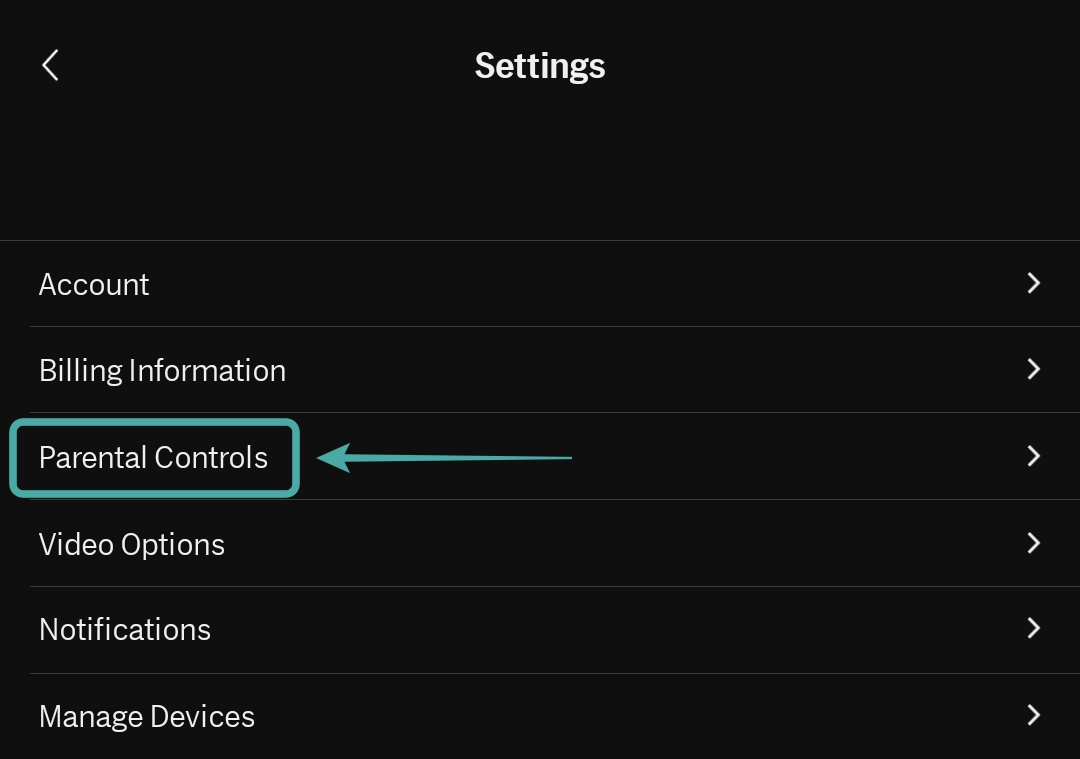Viewport: 1080px width, 759px height.
Task: Open the Video Options label
Action: coord(132,545)
